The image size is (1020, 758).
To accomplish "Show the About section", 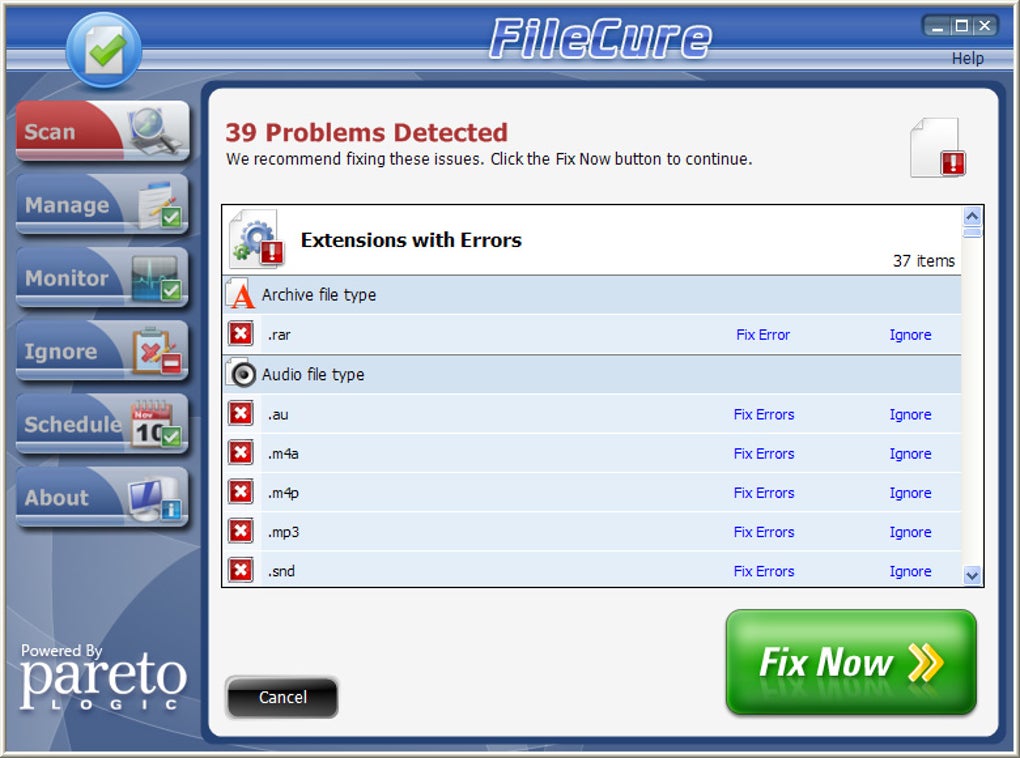I will coord(102,497).
